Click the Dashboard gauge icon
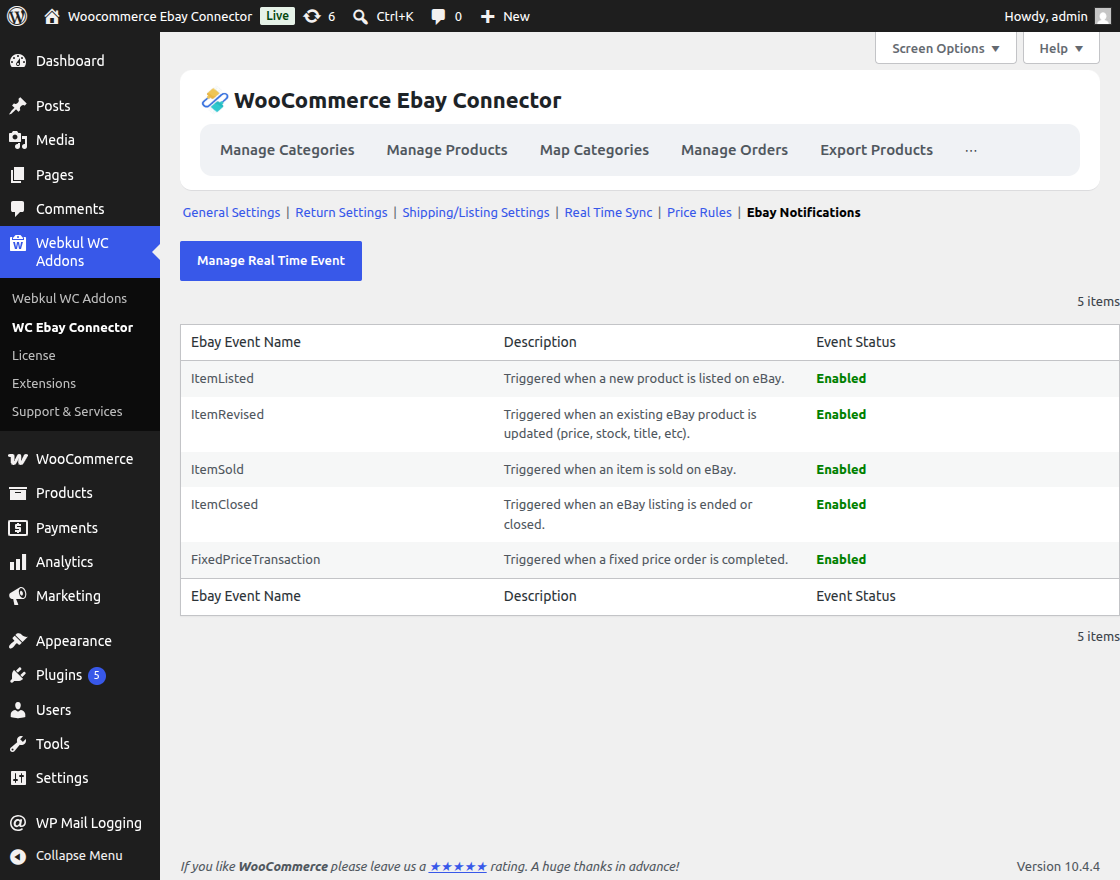This screenshot has height=880, width=1120. coord(18,61)
